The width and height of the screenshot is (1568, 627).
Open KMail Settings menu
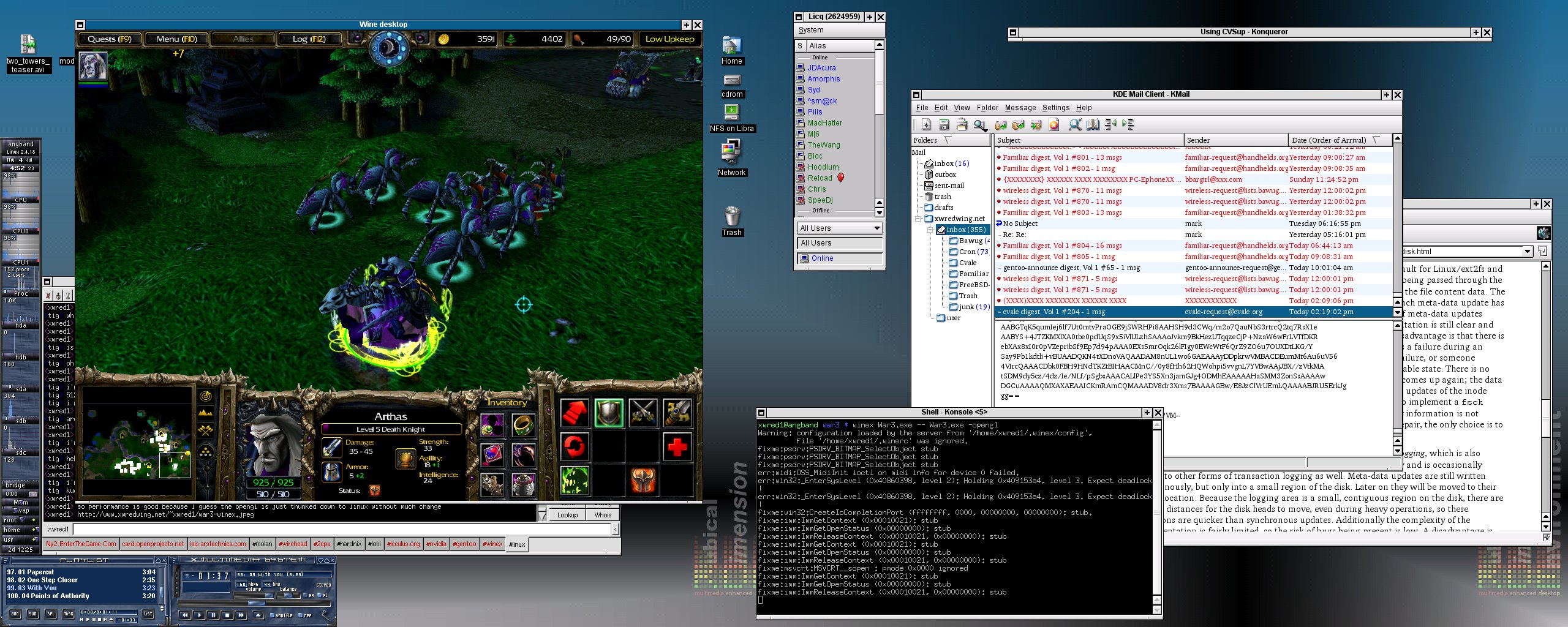pyautogui.click(x=1056, y=108)
